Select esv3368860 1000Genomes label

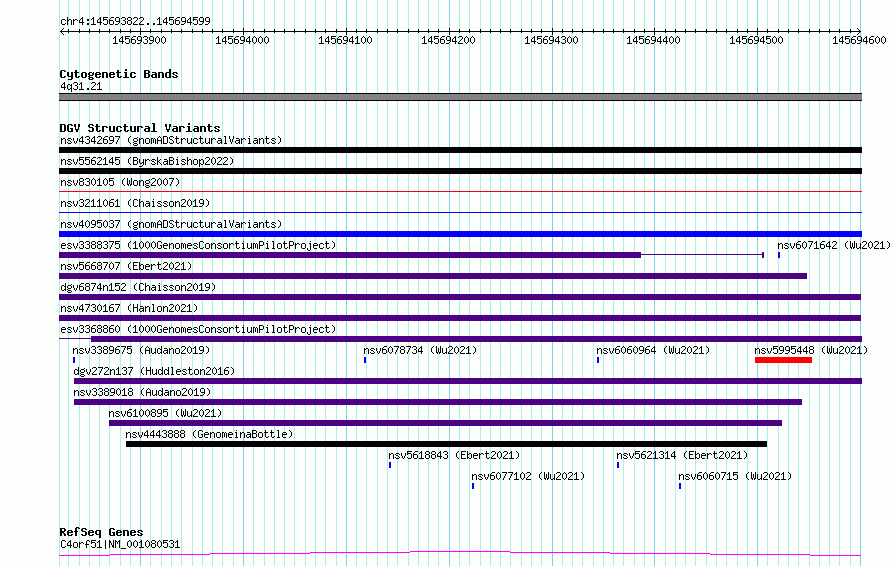click(198, 329)
